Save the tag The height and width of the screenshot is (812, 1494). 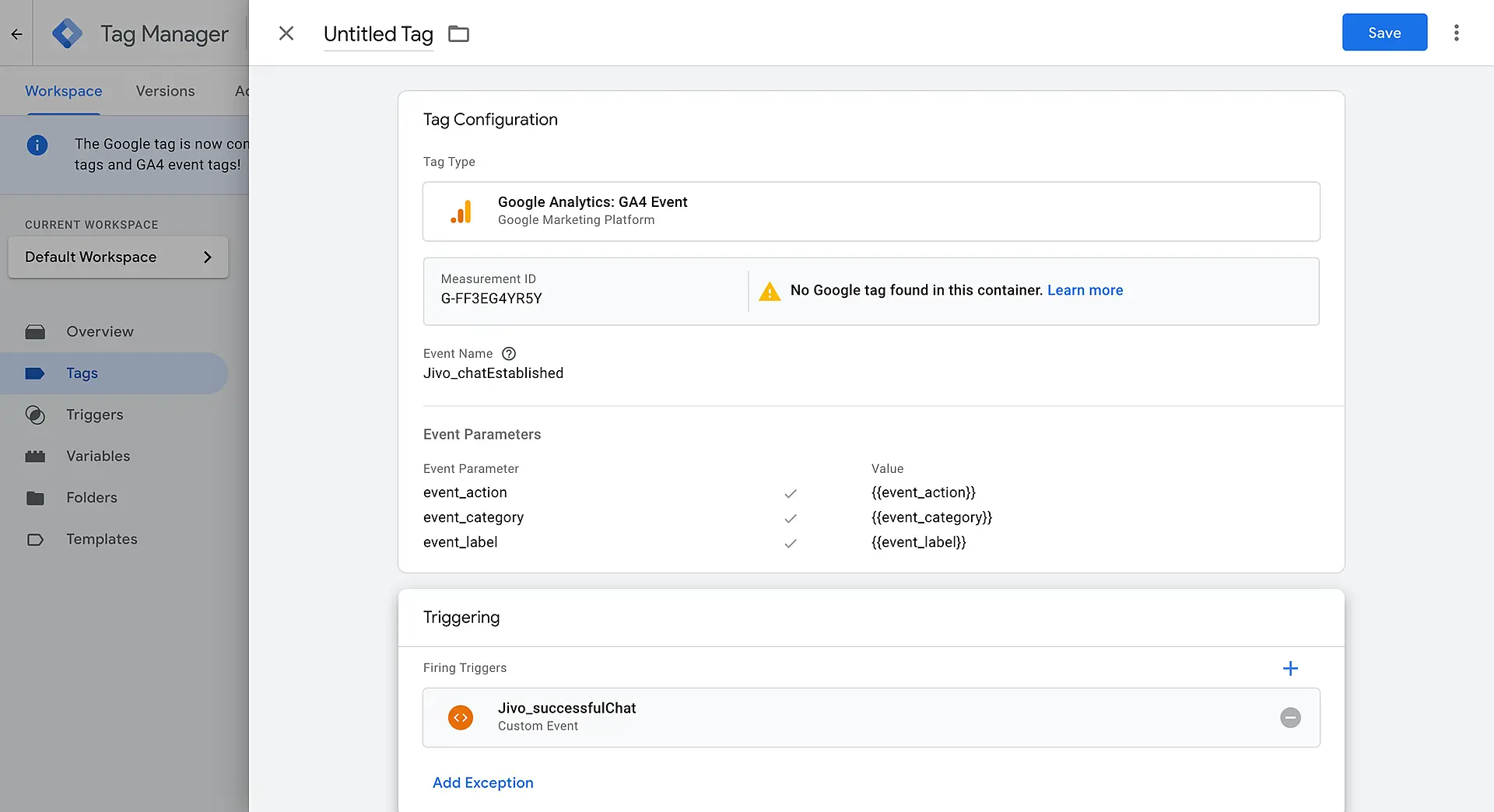1384,33
